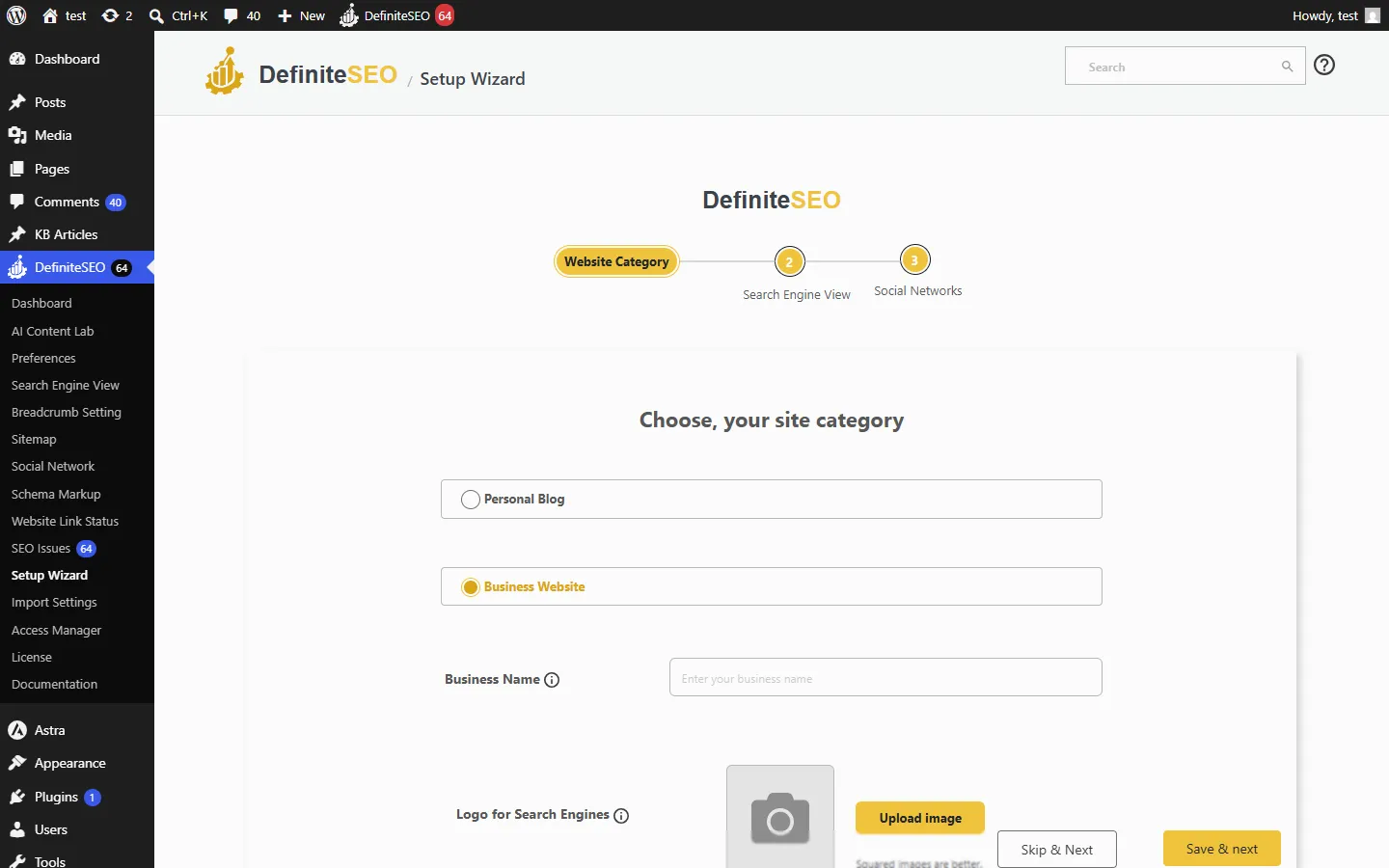The height and width of the screenshot is (868, 1389).
Task: Click the 'Setup Wizard' breadcrumb text in header
Action: point(473,79)
